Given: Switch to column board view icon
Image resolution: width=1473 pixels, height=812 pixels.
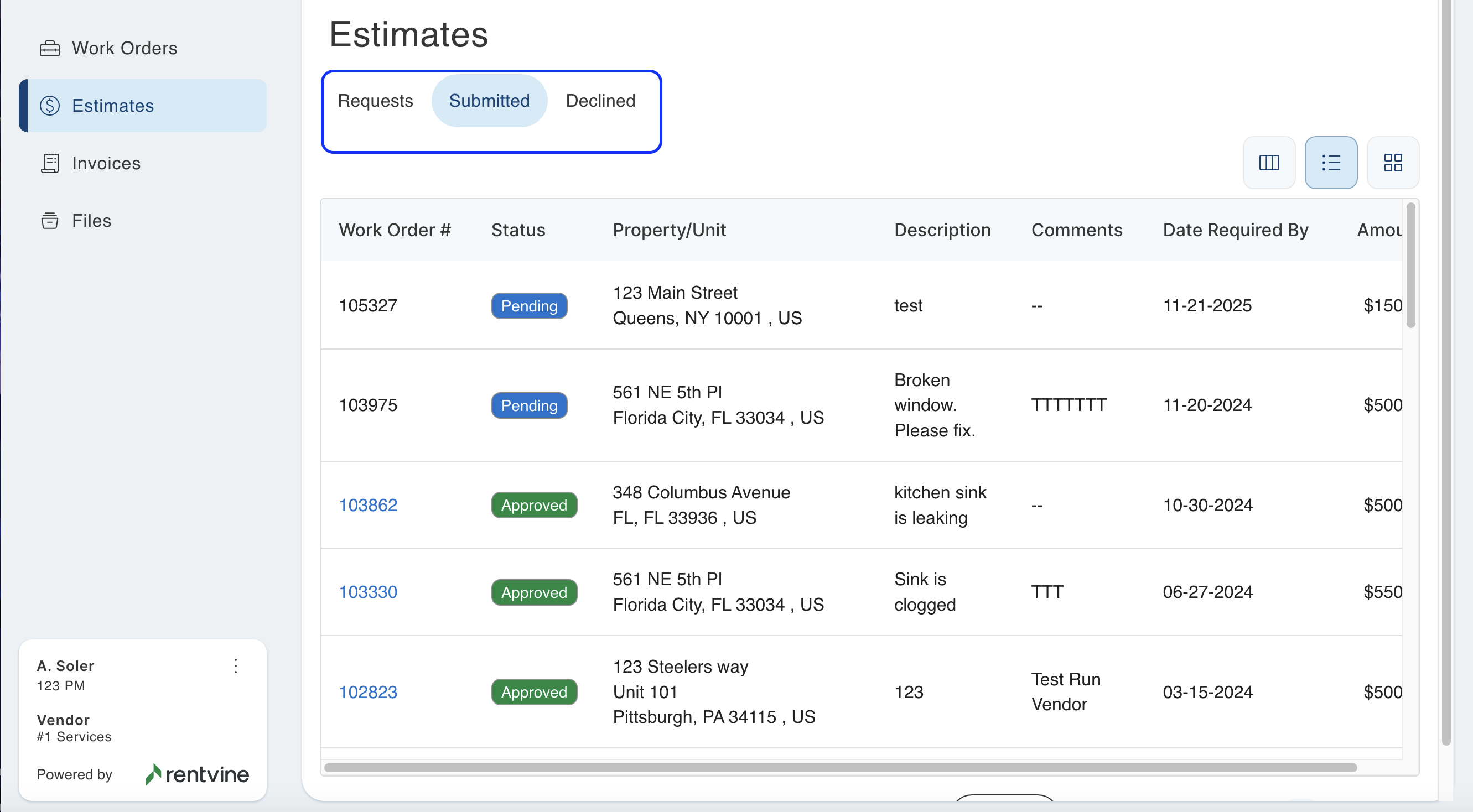Looking at the screenshot, I should point(1268,163).
